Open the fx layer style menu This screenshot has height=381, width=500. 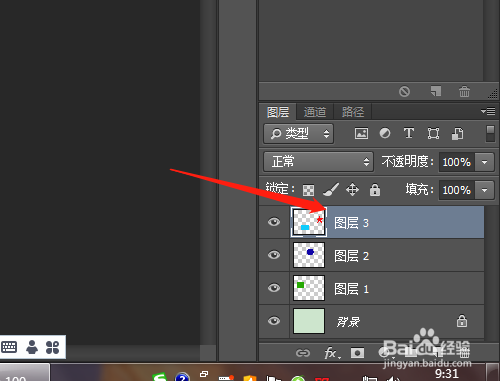332,353
